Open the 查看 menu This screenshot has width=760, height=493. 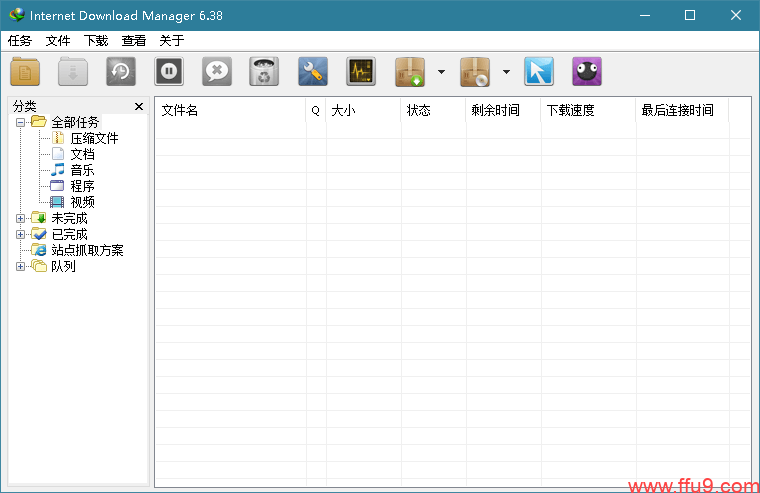(134, 41)
